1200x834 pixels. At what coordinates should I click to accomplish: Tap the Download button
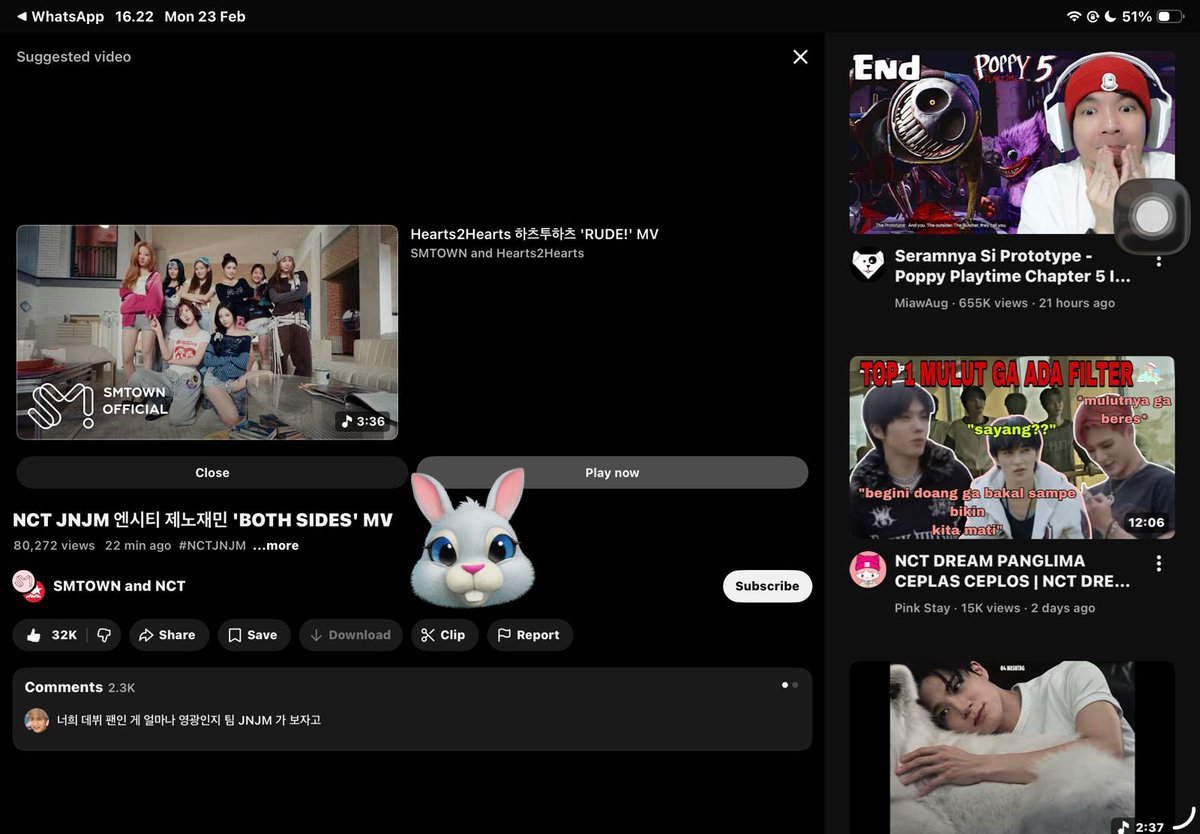tap(350, 635)
